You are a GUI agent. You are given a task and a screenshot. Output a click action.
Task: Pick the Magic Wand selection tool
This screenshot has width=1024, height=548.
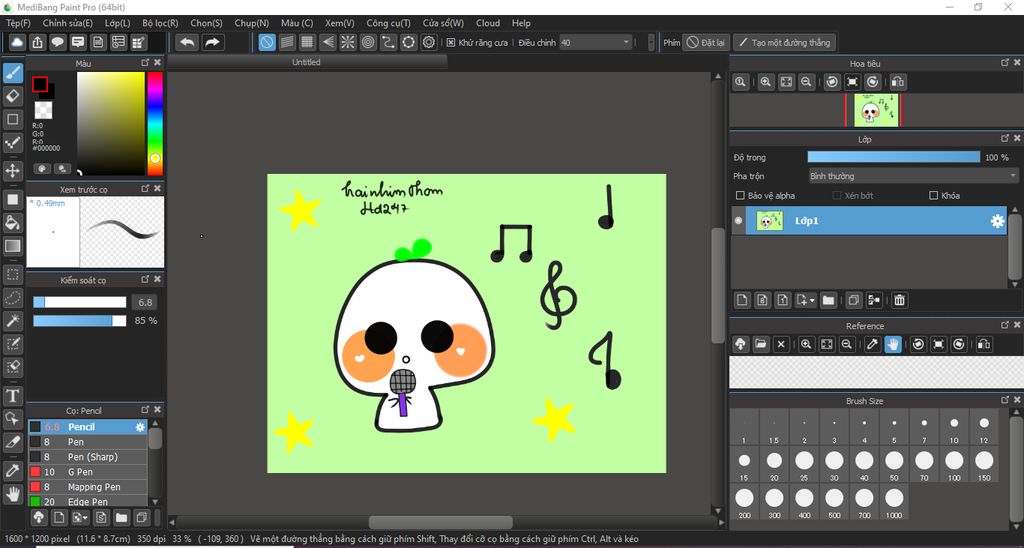pyautogui.click(x=13, y=320)
